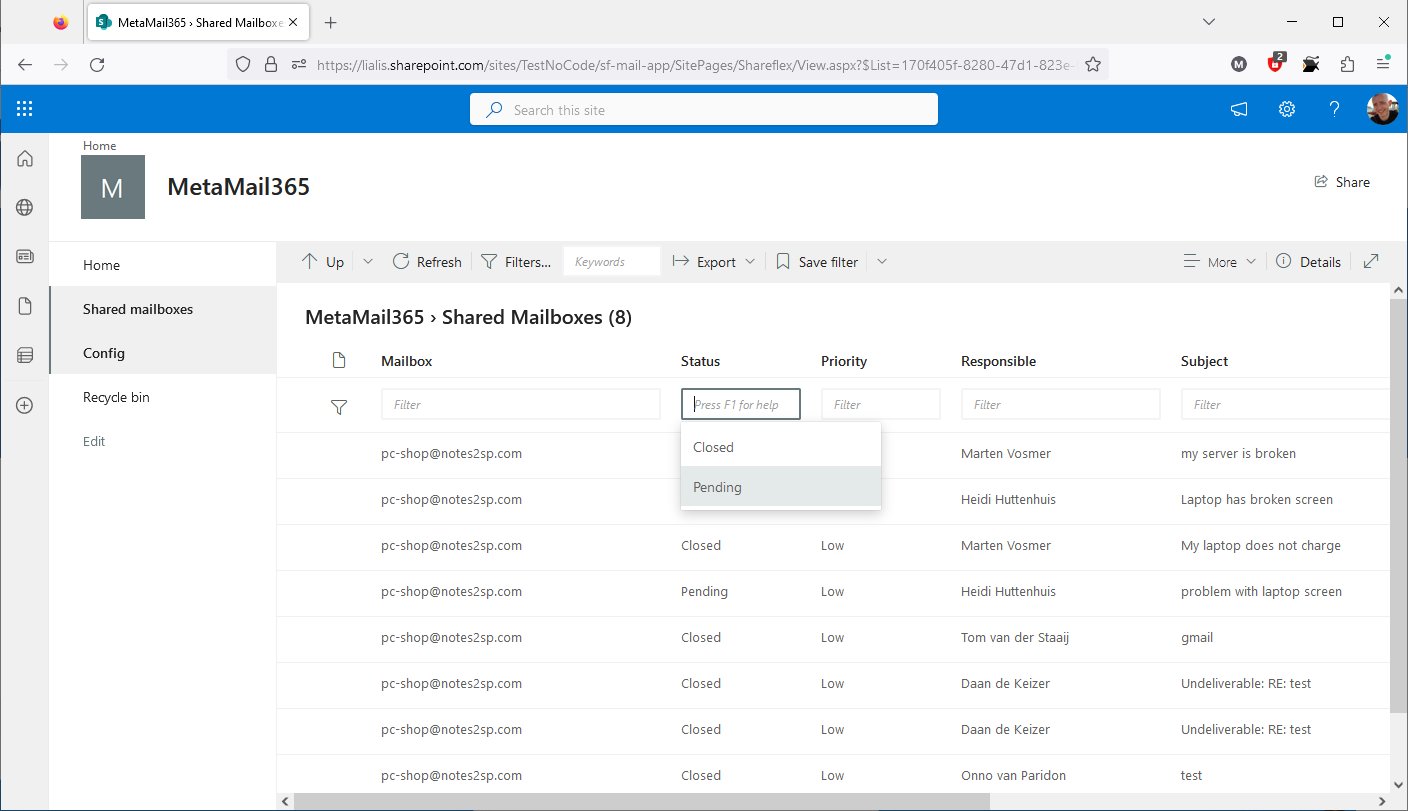Click Onno van Paridon responsible cell
The height and width of the screenshot is (811, 1408).
[1015, 775]
